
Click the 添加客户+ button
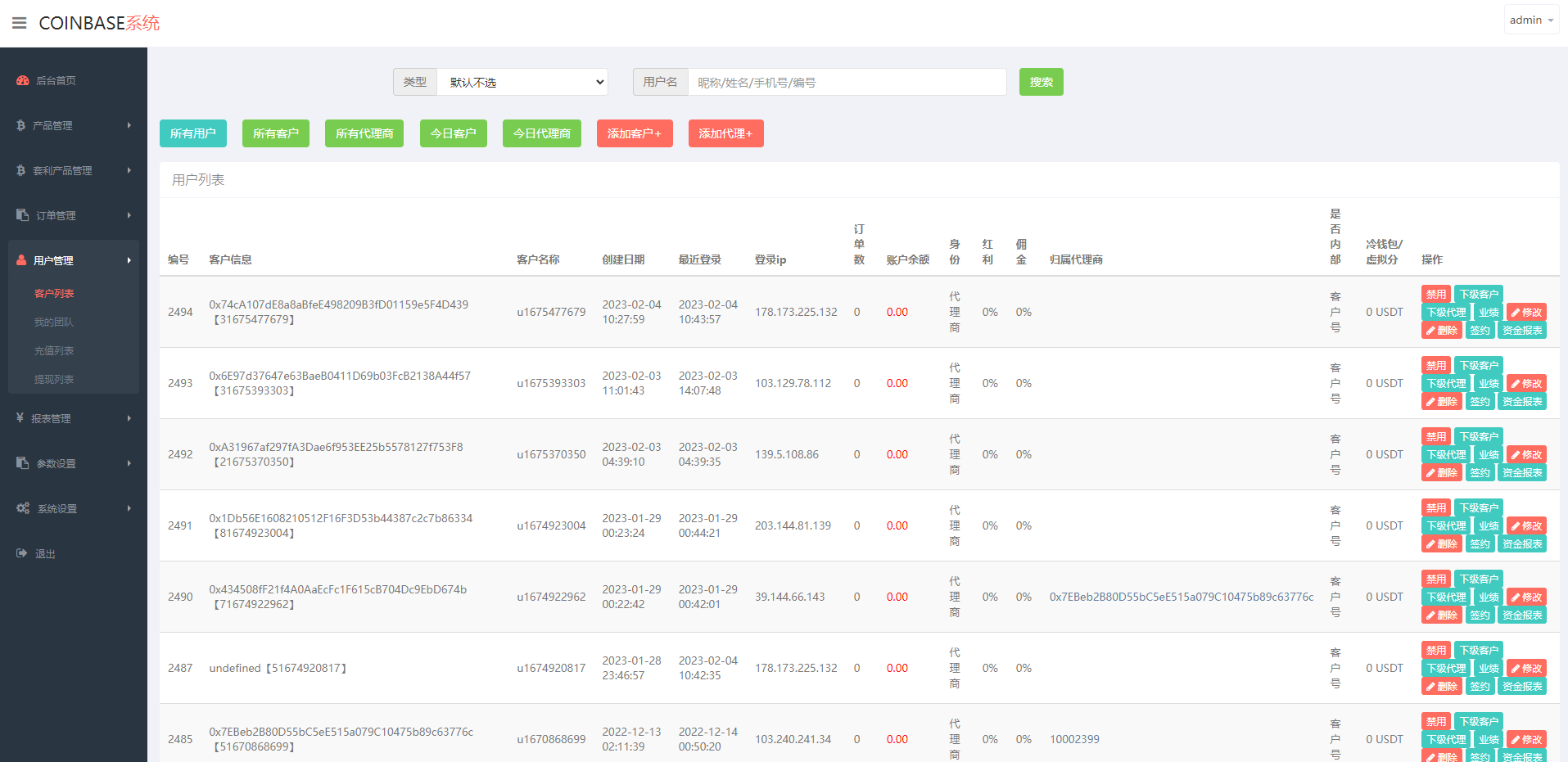[x=635, y=133]
